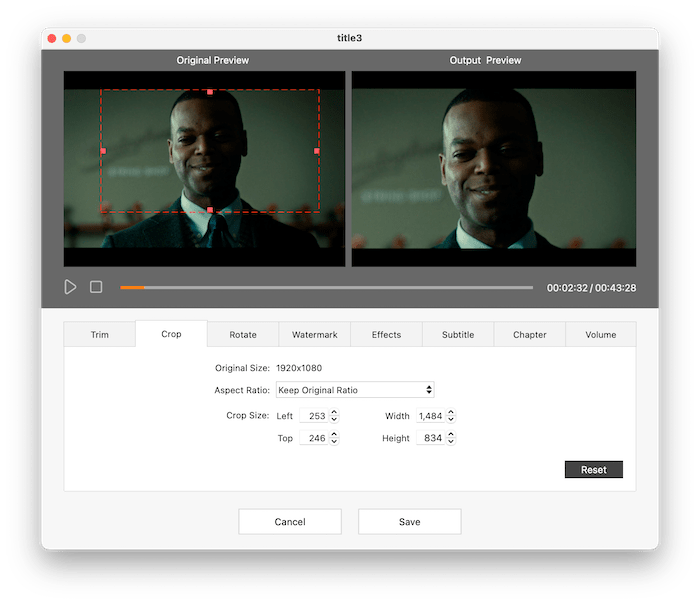Image resolution: width=700 pixels, height=604 pixels.
Task: Click the Save button
Action: [409, 522]
